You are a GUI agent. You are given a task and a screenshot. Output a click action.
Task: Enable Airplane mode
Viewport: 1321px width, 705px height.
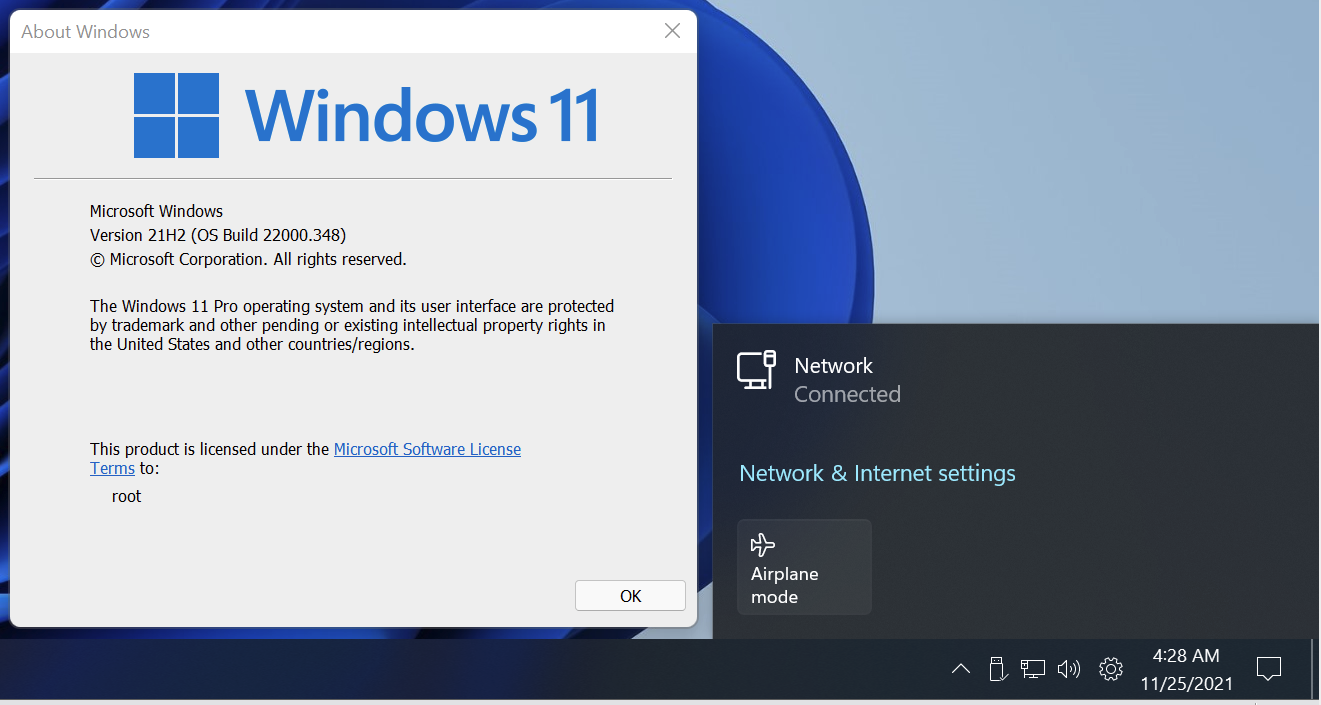tap(804, 566)
